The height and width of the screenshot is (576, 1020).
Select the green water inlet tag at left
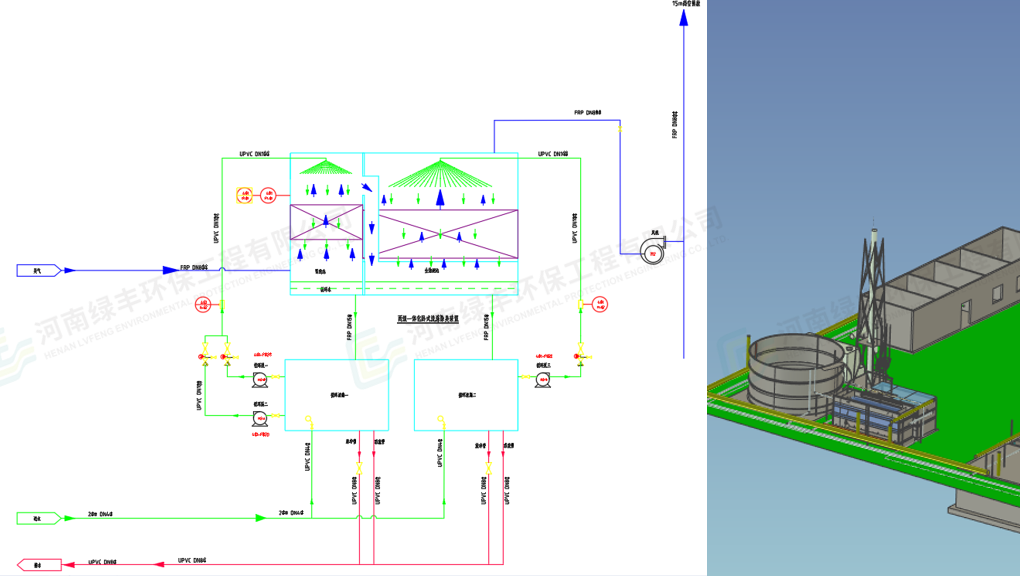[39, 518]
